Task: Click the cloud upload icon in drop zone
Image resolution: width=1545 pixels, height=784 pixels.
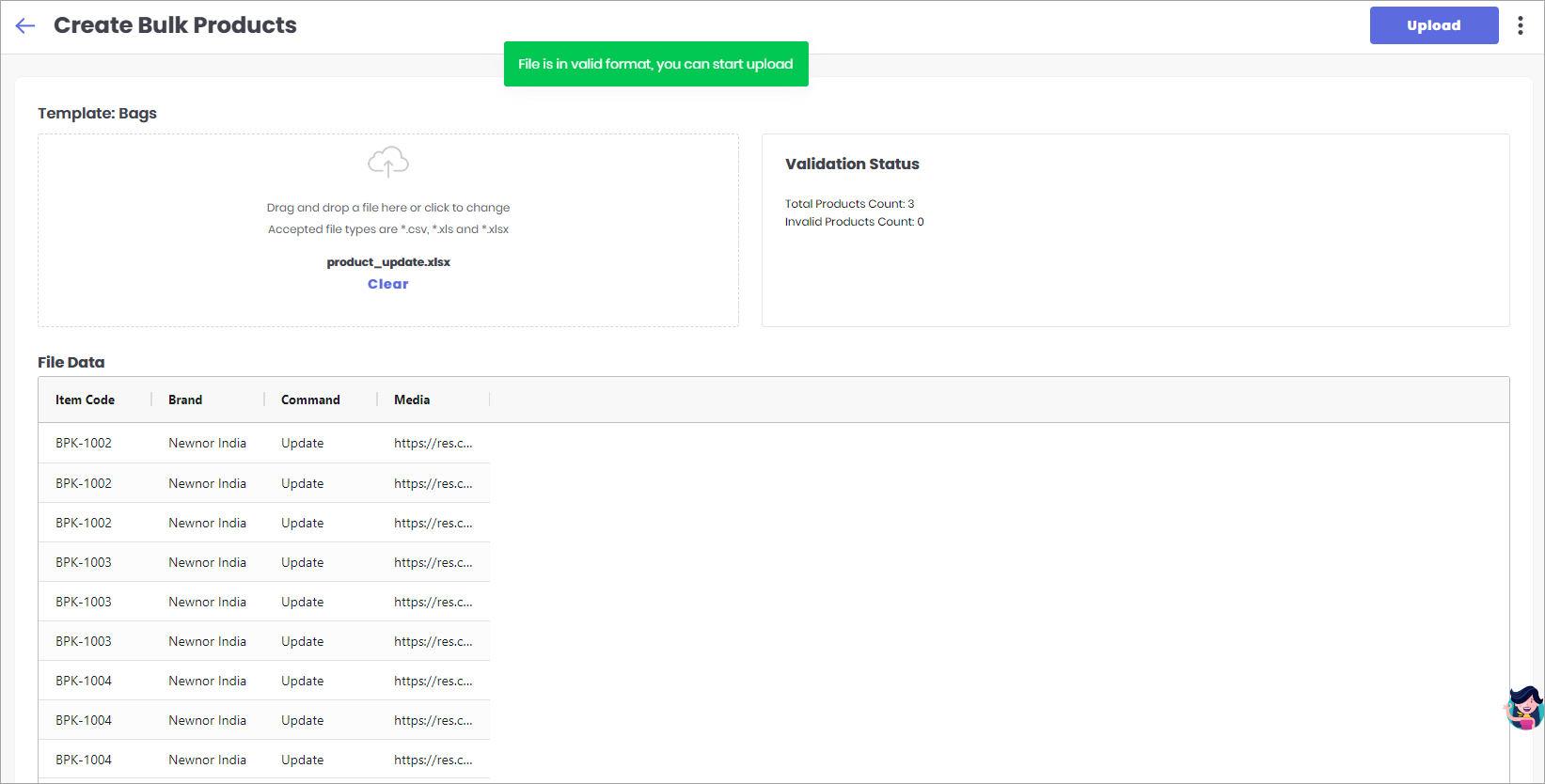Action: (x=388, y=162)
